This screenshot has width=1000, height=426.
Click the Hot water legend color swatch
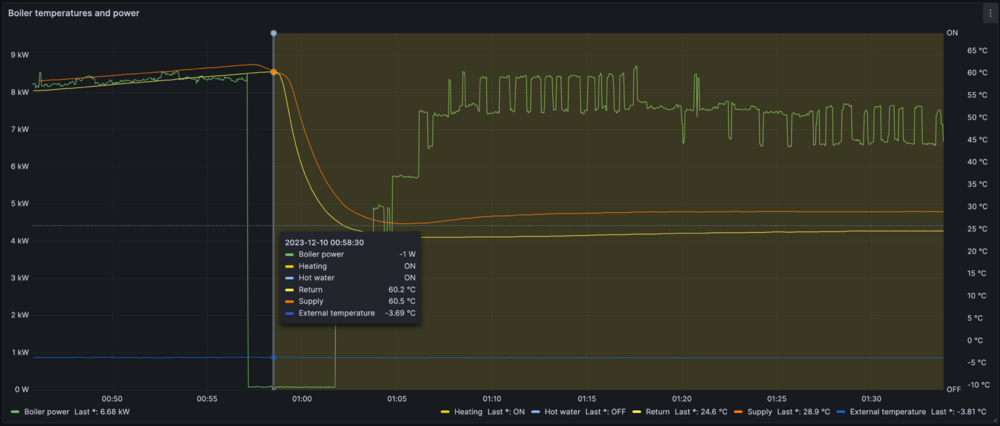538,411
